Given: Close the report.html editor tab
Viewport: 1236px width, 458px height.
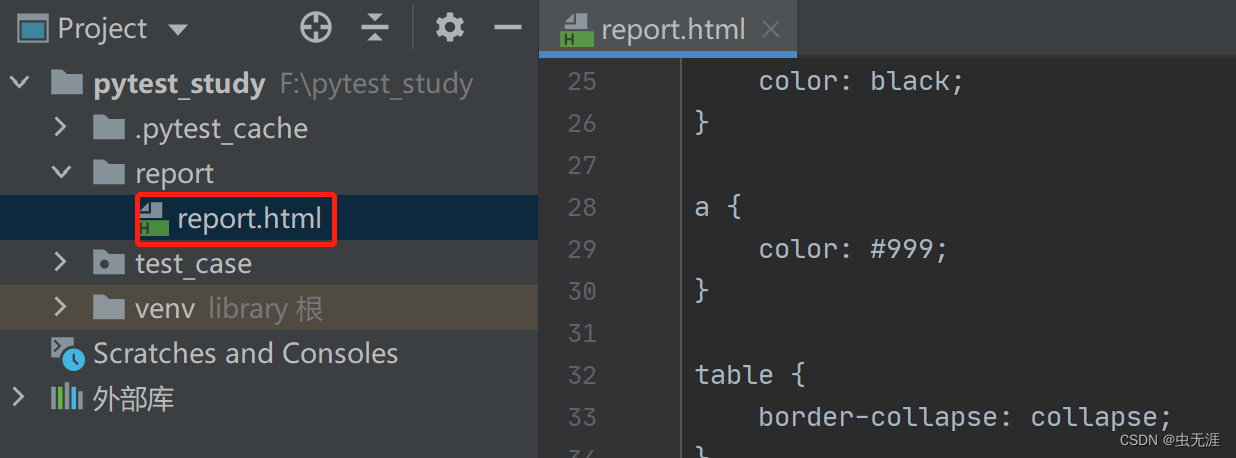Looking at the screenshot, I should (x=770, y=29).
